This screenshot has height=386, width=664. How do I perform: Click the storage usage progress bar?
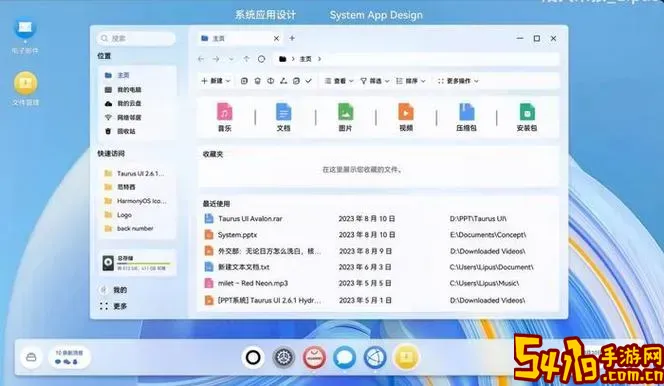click(144, 263)
